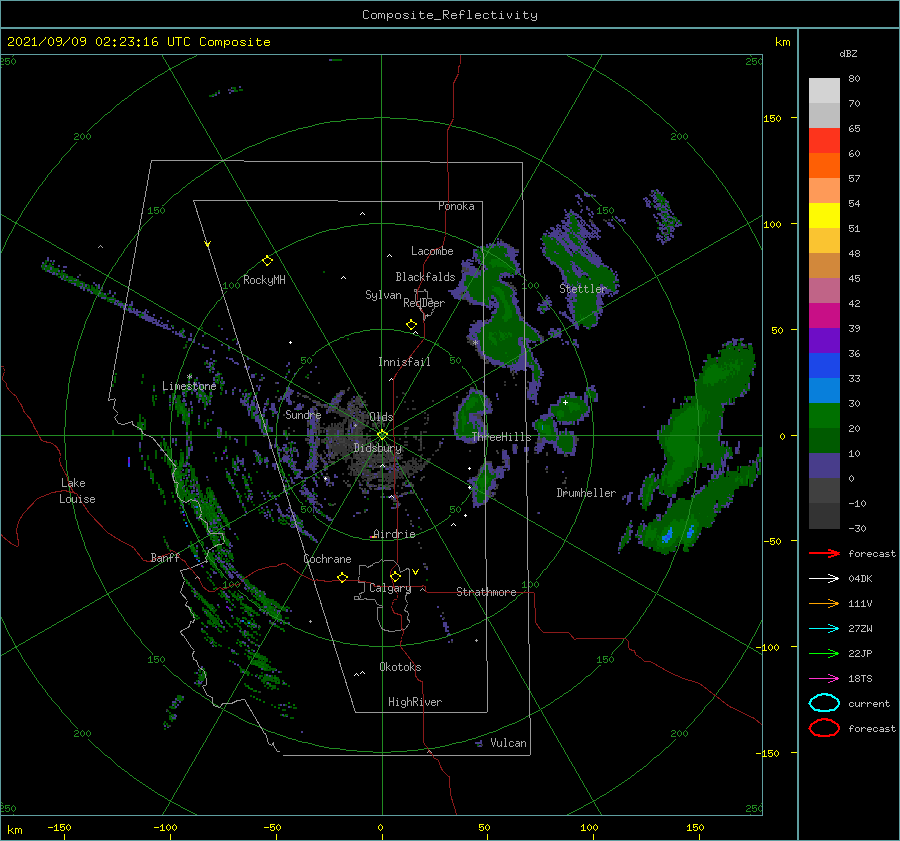Click the Vulcan city label

point(509,743)
